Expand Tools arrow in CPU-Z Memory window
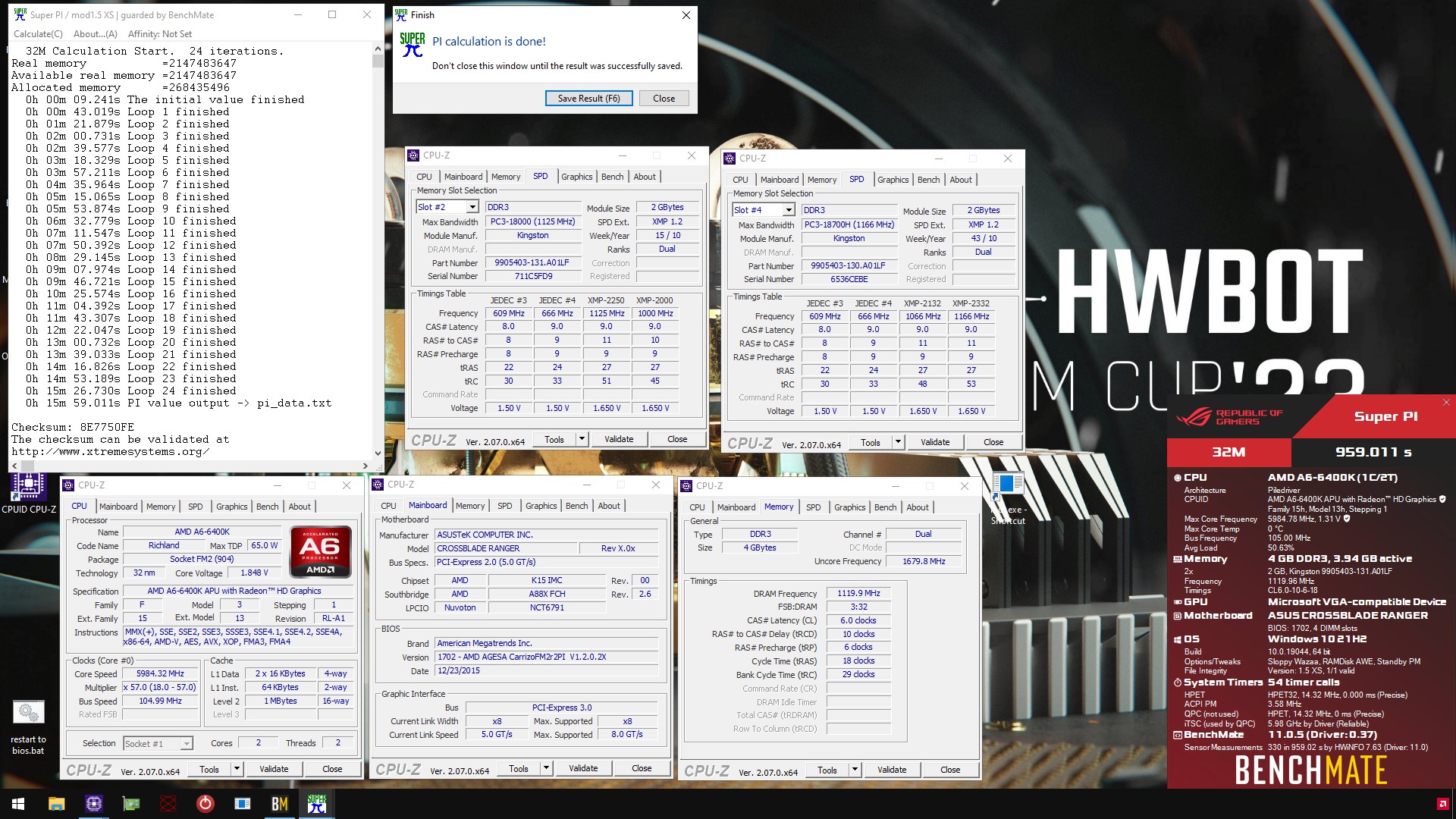 [855, 770]
